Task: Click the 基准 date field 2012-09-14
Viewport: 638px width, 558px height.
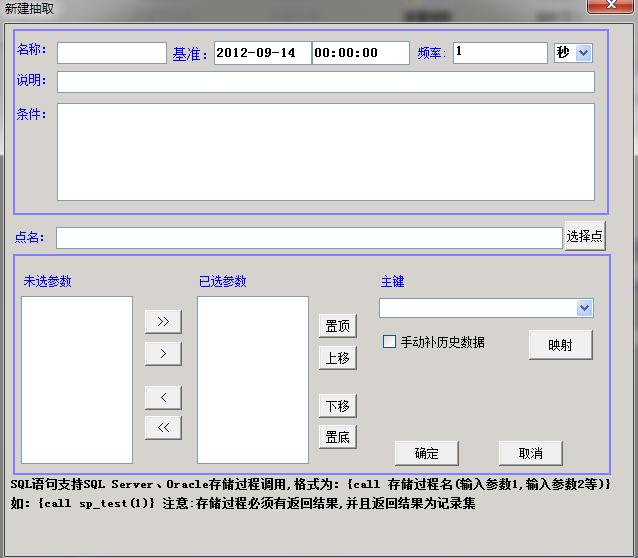Action: [x=263, y=53]
